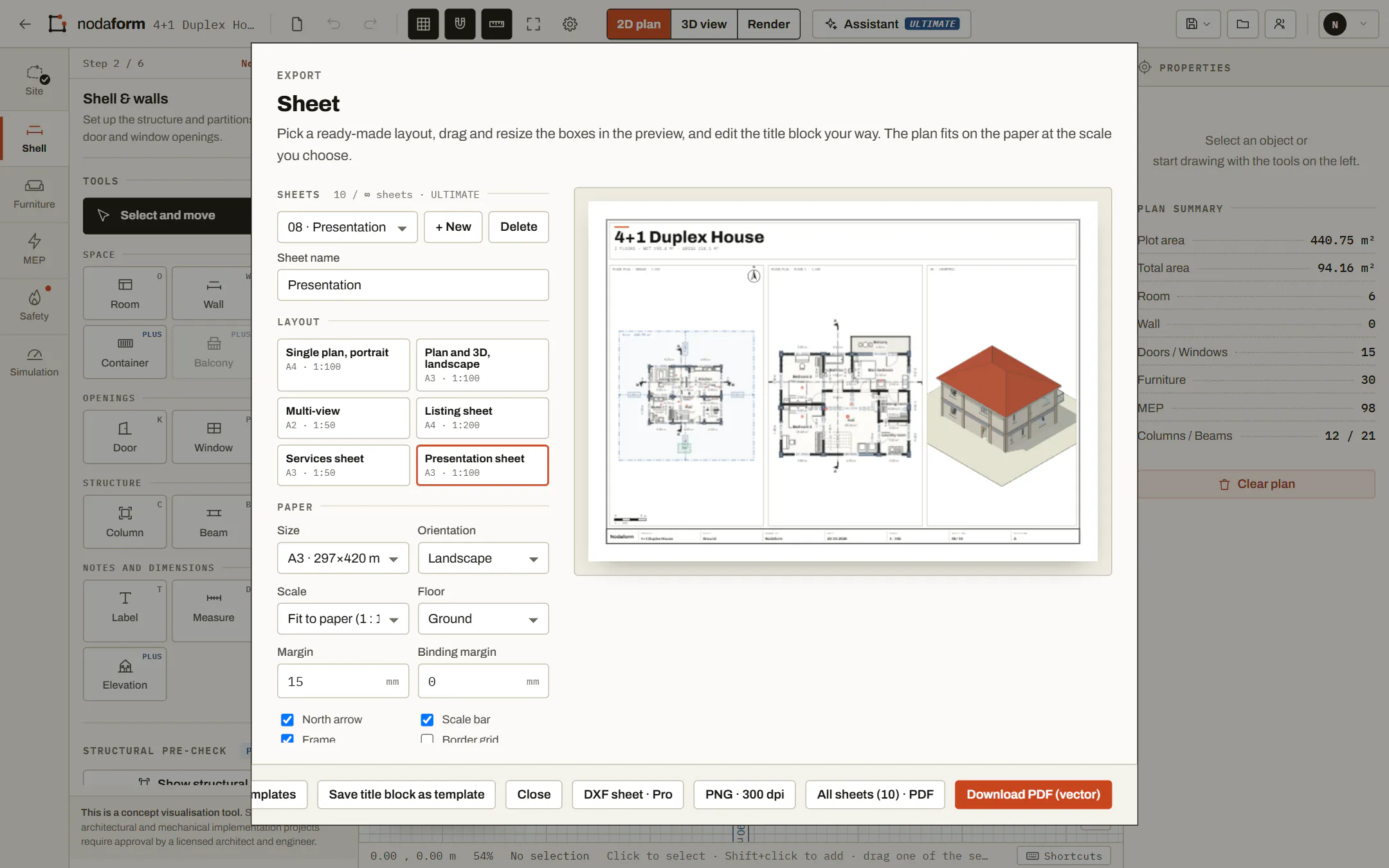Open the Site step in sidebar
This screenshot has height=868, width=1389.
click(34, 80)
